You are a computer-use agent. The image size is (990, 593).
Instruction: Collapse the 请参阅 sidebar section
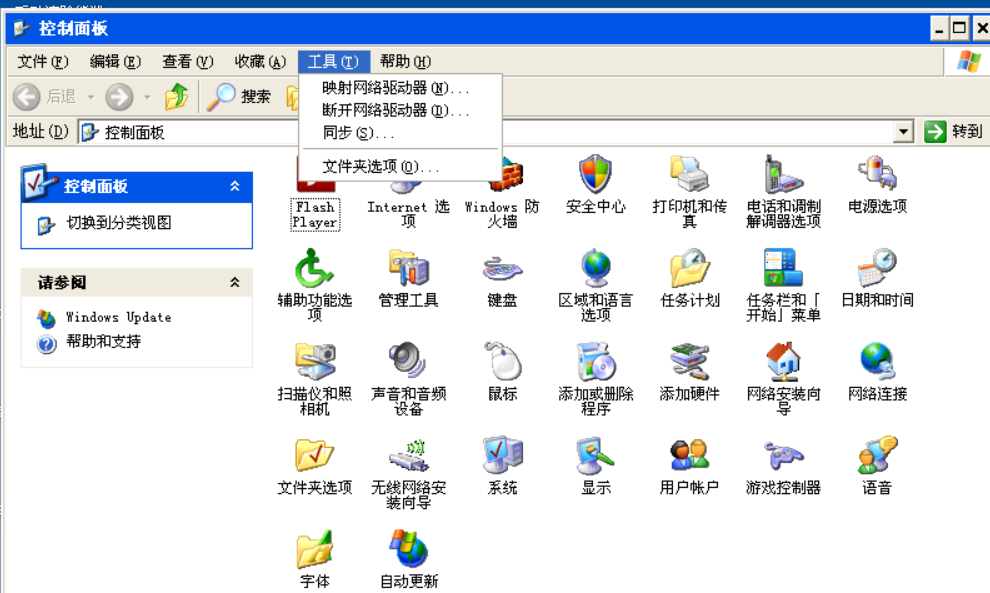(235, 282)
